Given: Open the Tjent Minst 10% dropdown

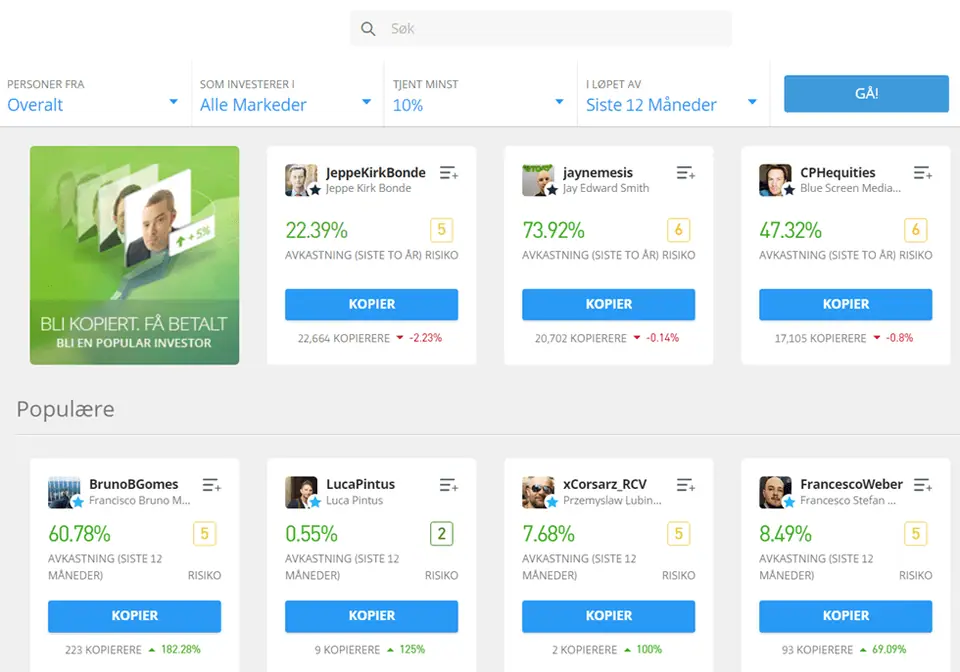Looking at the screenshot, I should coord(479,95).
